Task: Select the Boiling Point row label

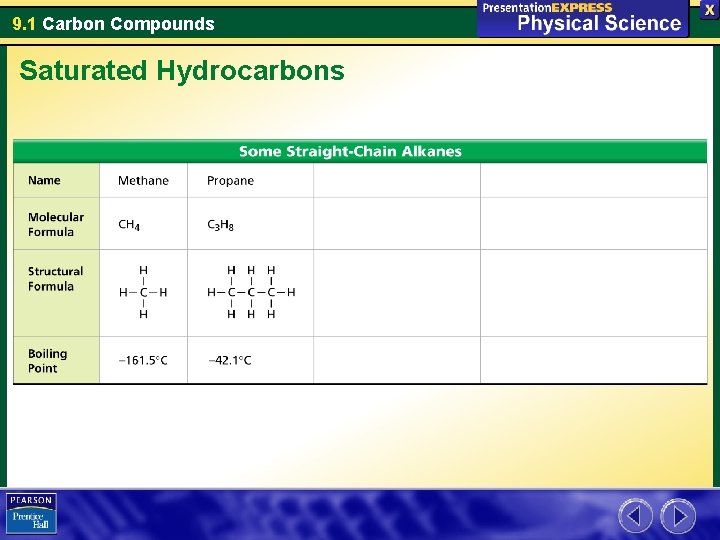Action: (47, 360)
